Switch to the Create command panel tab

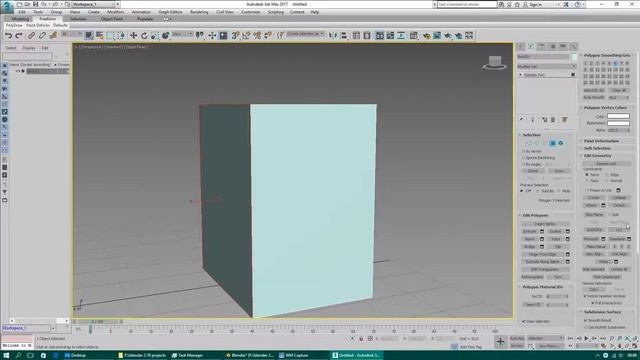coord(520,47)
